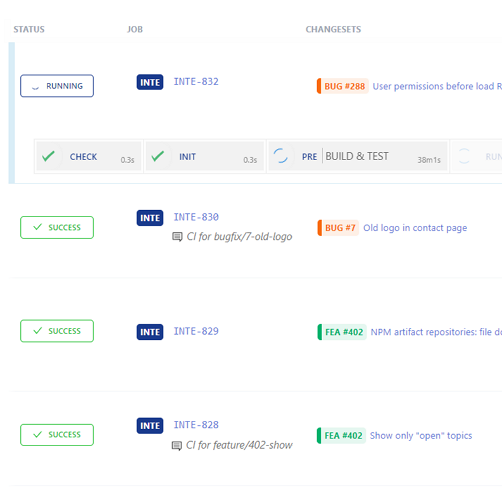
Task: Click the comment icon before CI for bugfix/7-old-logo
Action: click(x=177, y=237)
